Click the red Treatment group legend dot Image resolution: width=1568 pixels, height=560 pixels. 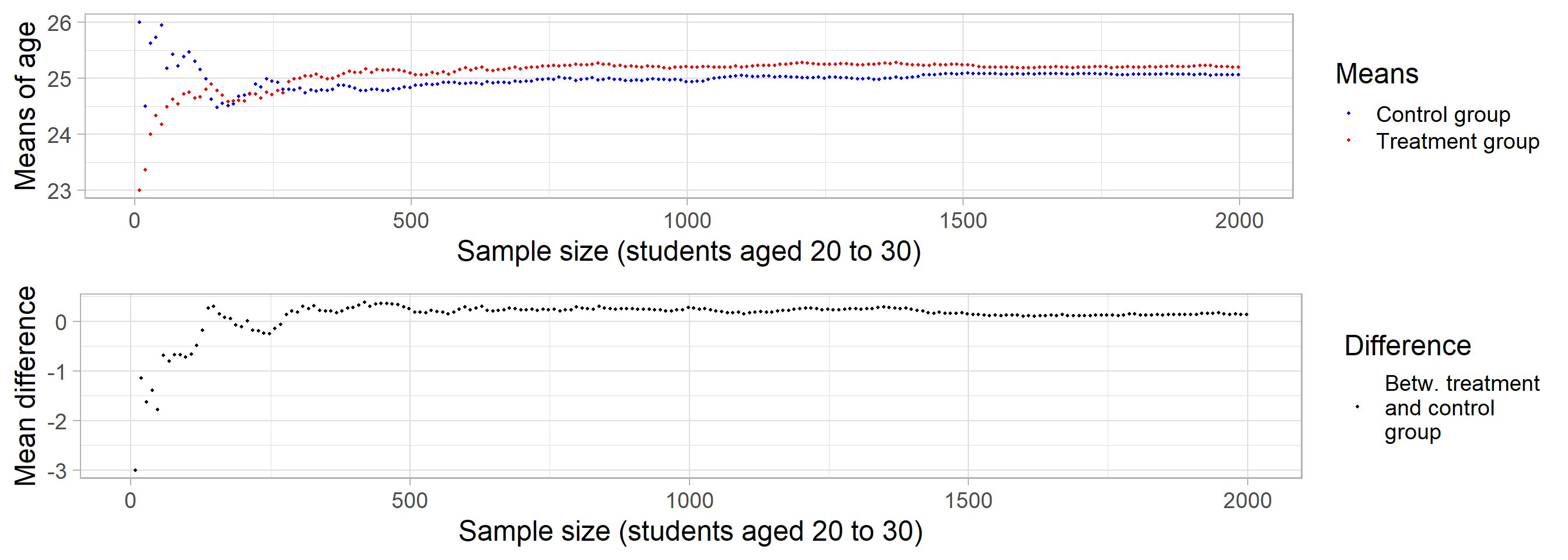[1349, 141]
